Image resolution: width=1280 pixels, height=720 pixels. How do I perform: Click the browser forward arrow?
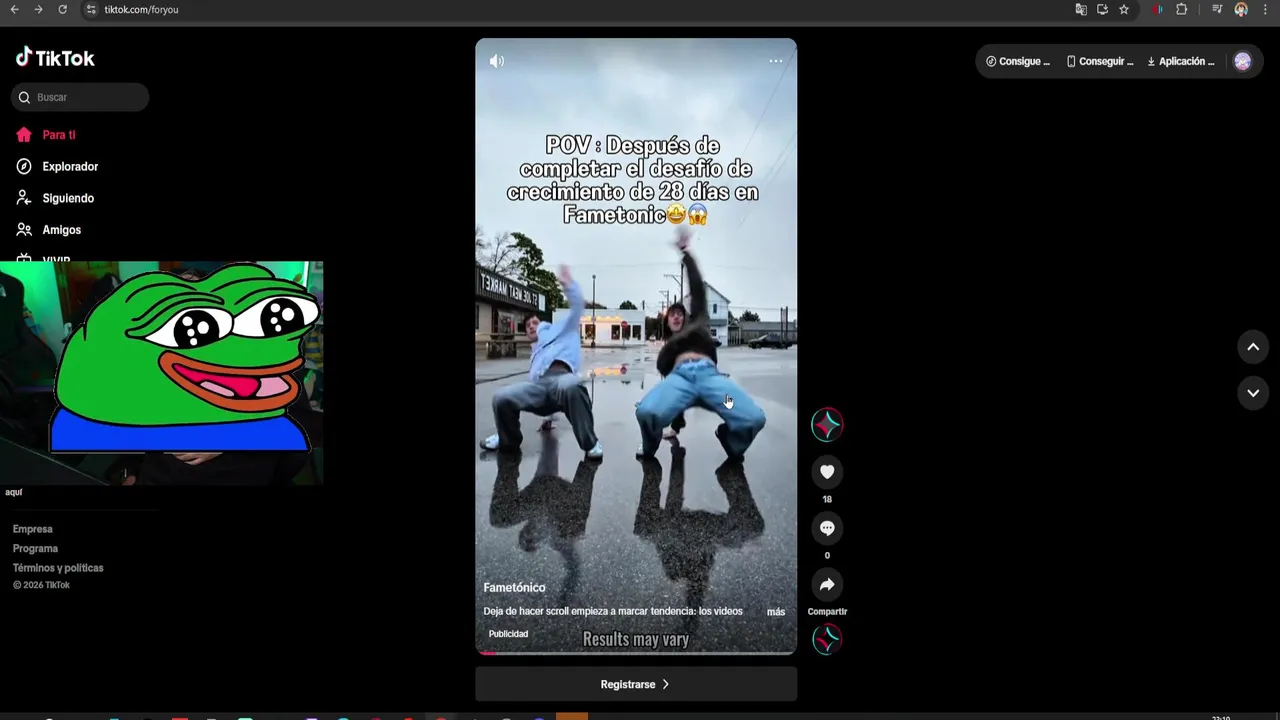point(38,9)
